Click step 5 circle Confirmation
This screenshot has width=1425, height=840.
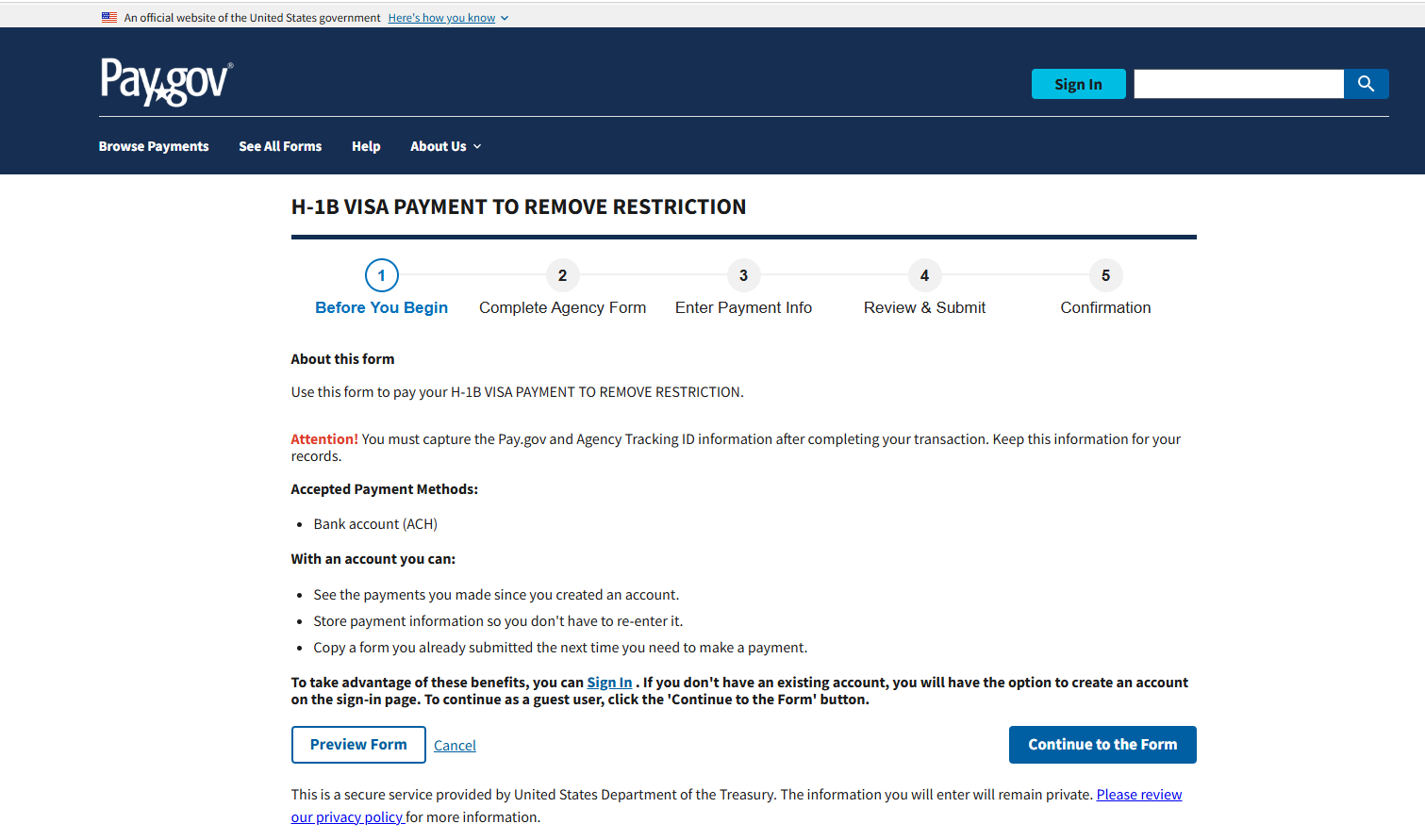point(1106,275)
